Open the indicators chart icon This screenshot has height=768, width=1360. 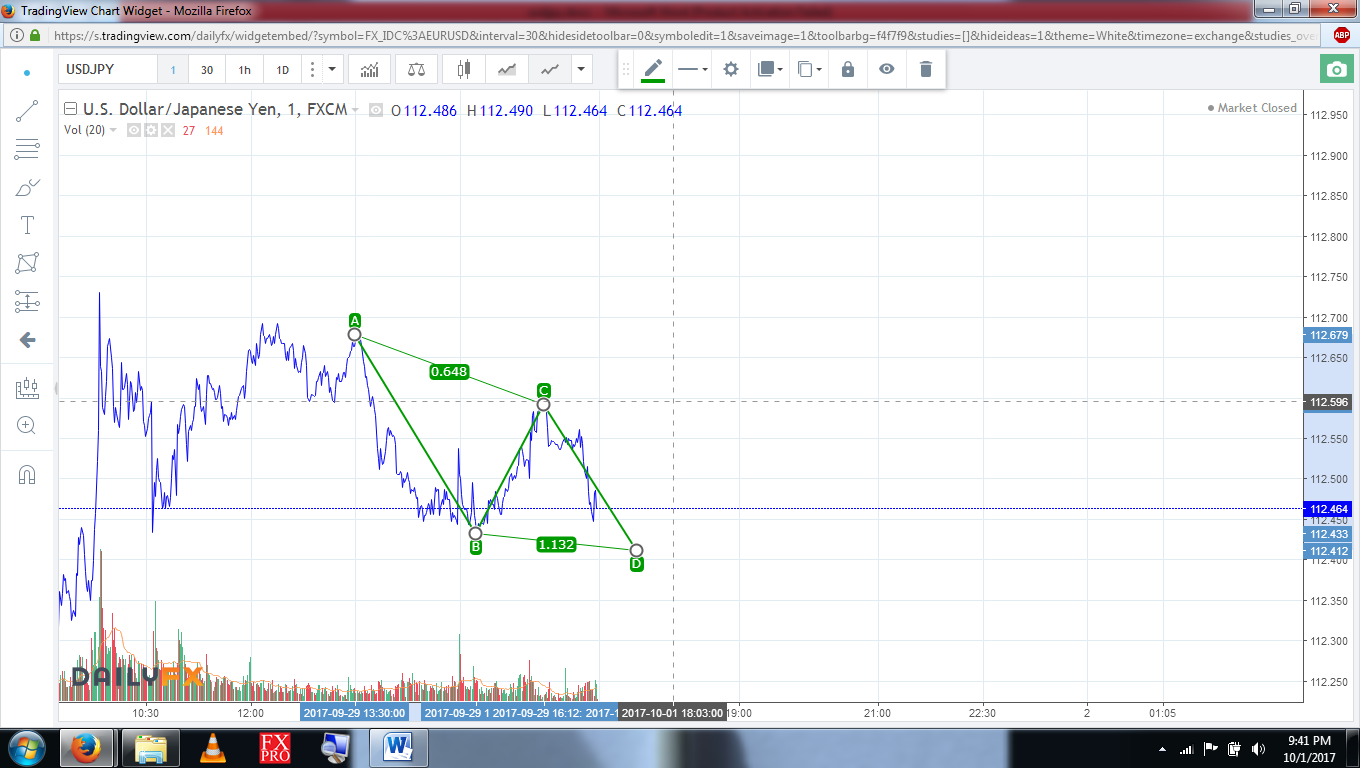tap(370, 70)
